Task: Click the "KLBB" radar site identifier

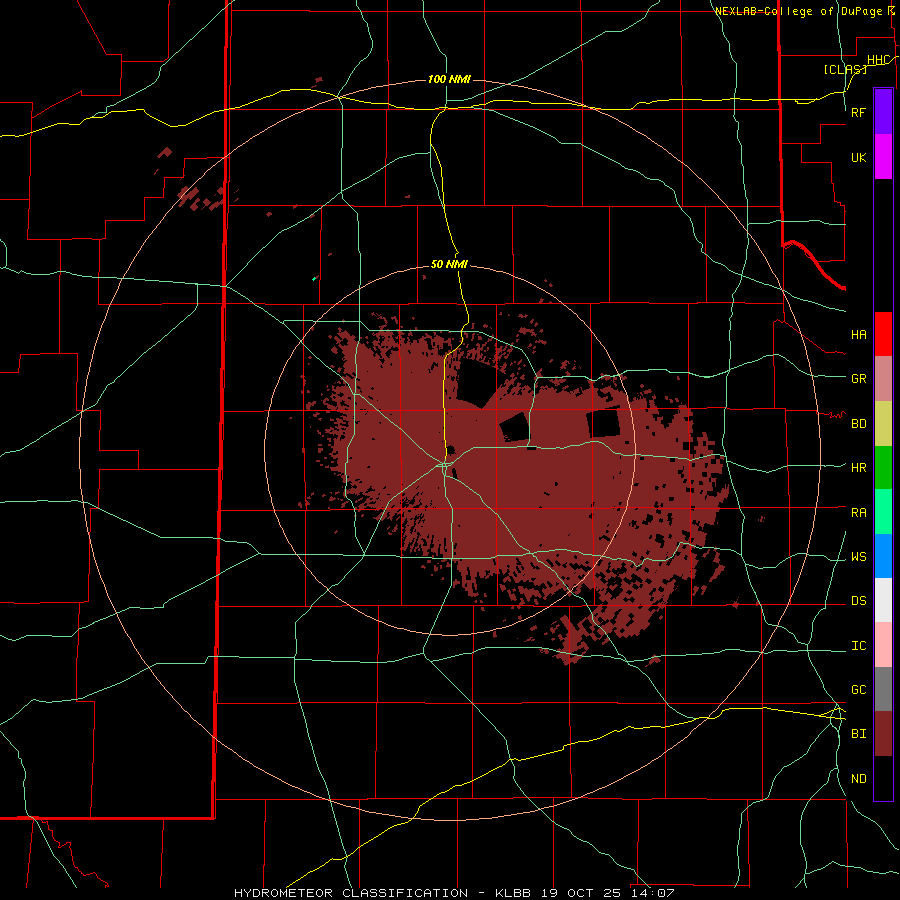Action: point(513,893)
